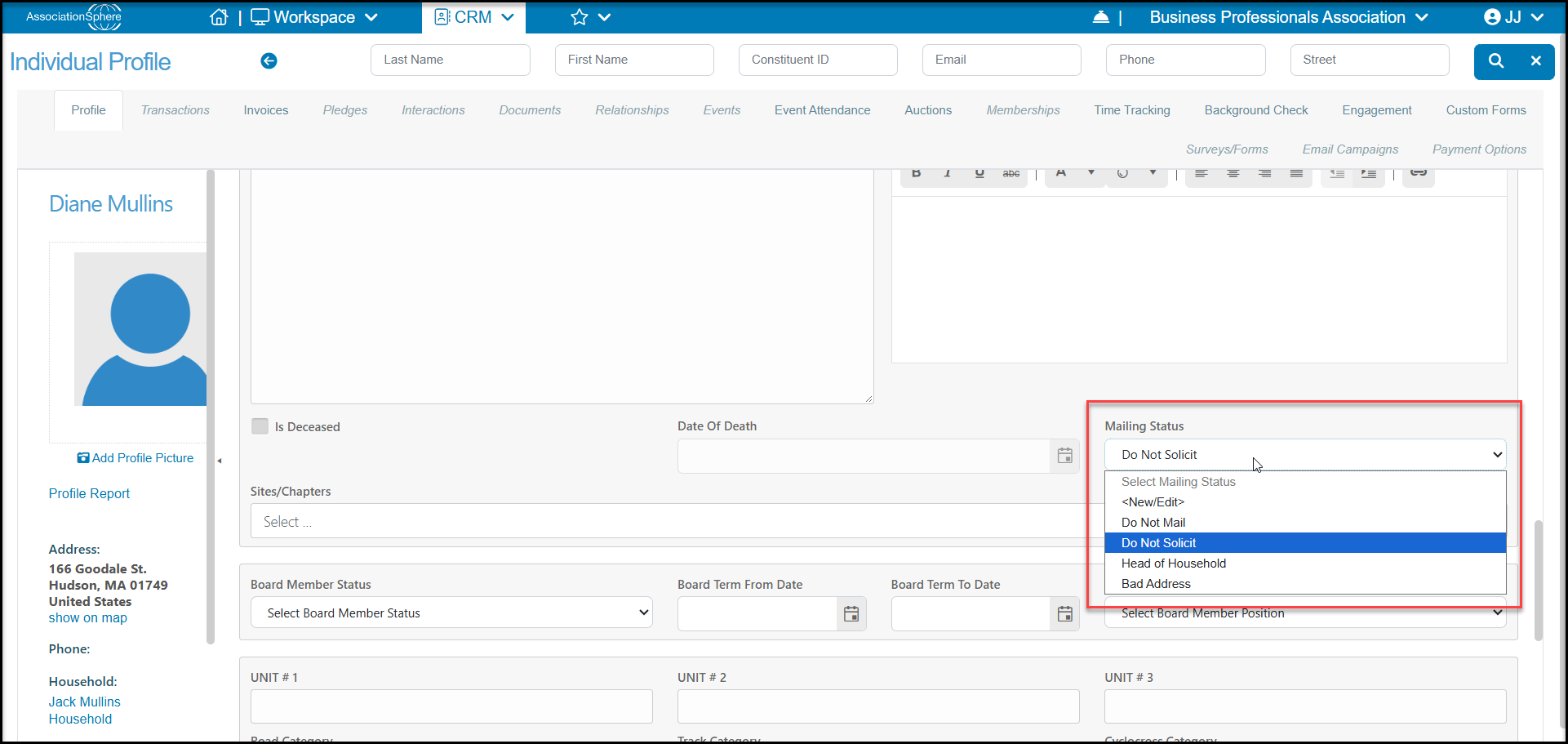Choose Do Not Mail mailing status

(x=1305, y=523)
